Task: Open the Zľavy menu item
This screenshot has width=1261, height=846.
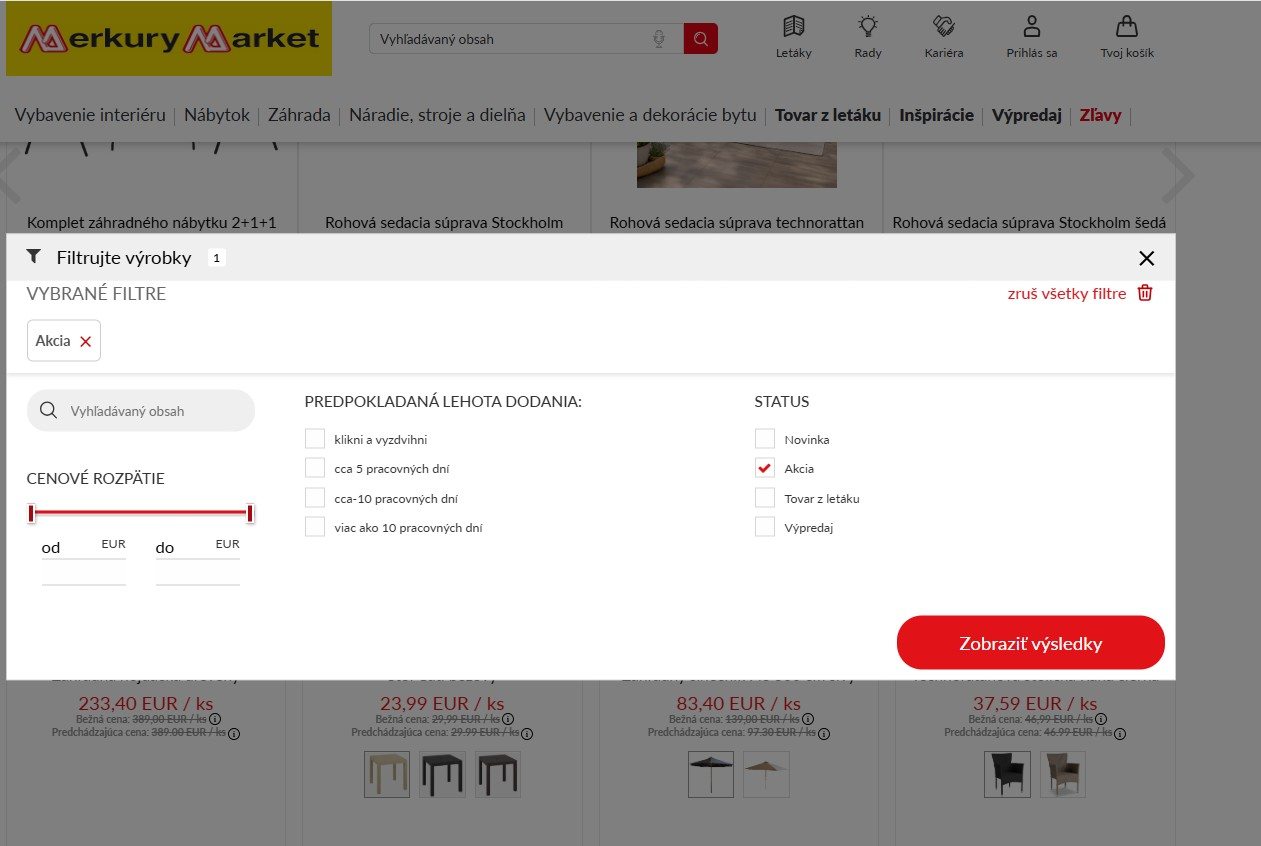Action: pyautogui.click(x=1100, y=115)
